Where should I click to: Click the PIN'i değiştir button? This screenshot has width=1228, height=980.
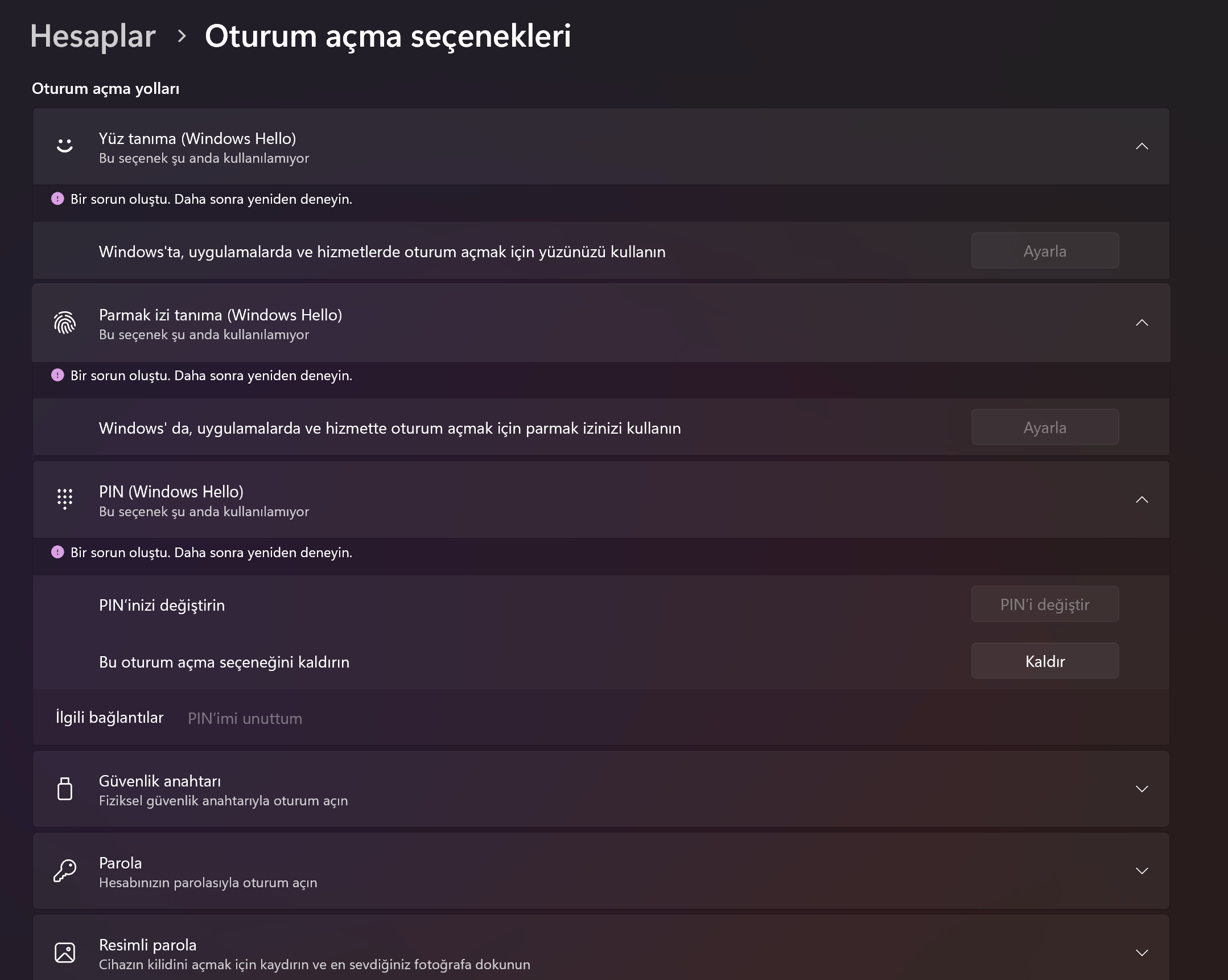coord(1045,604)
